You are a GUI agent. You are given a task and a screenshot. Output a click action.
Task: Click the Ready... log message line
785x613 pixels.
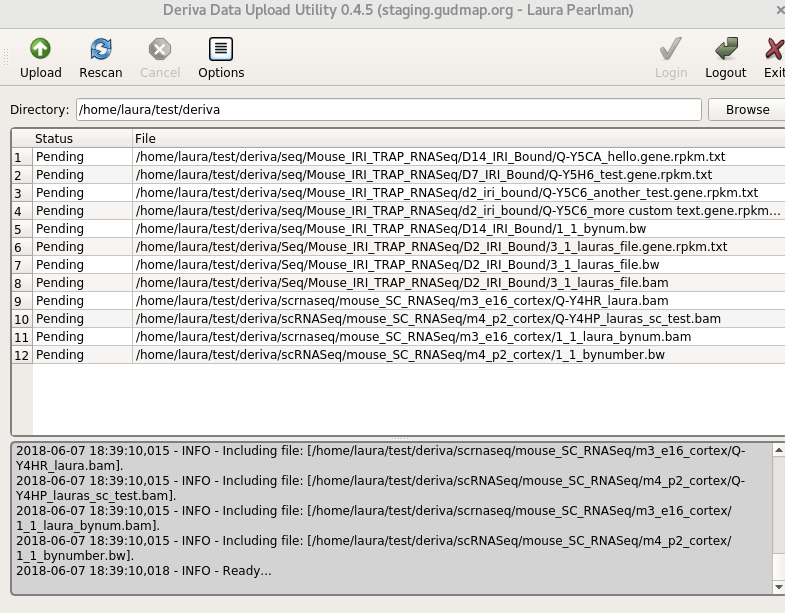pos(144,571)
